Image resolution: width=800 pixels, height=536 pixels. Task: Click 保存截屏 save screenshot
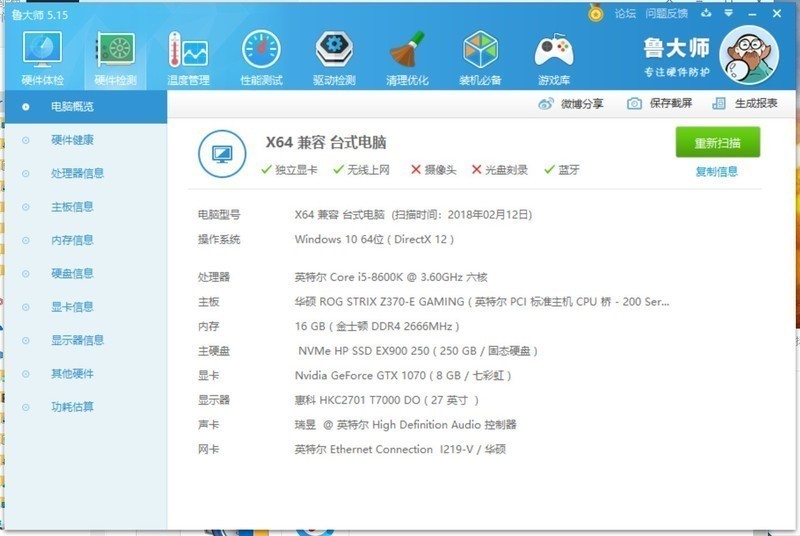point(659,104)
